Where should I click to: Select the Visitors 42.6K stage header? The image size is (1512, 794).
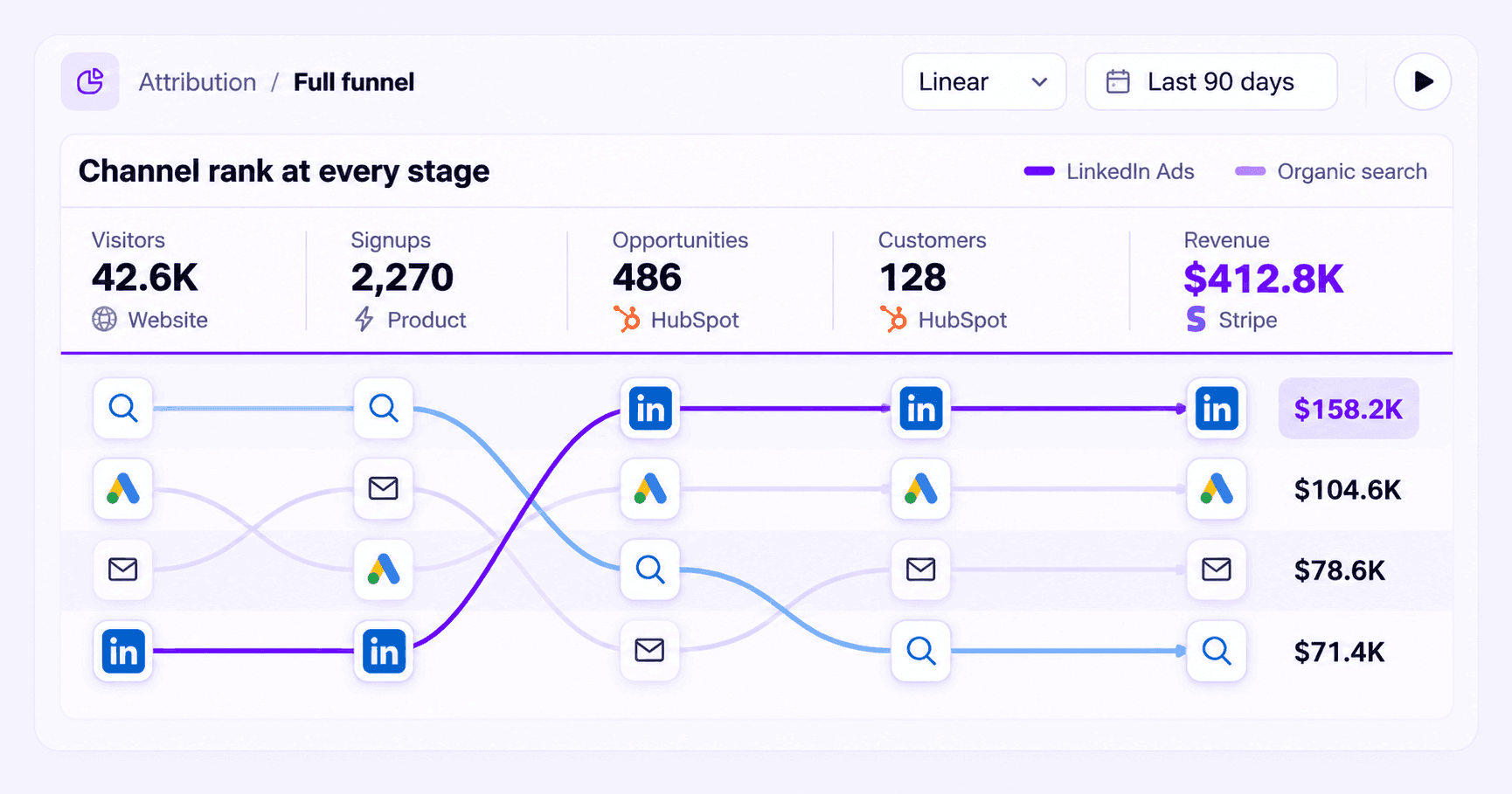[149, 280]
